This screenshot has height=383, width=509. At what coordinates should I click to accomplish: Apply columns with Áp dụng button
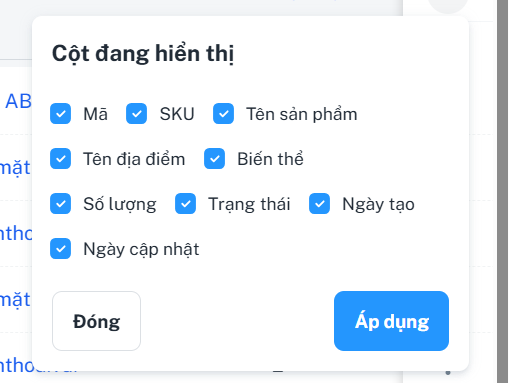coord(391,321)
